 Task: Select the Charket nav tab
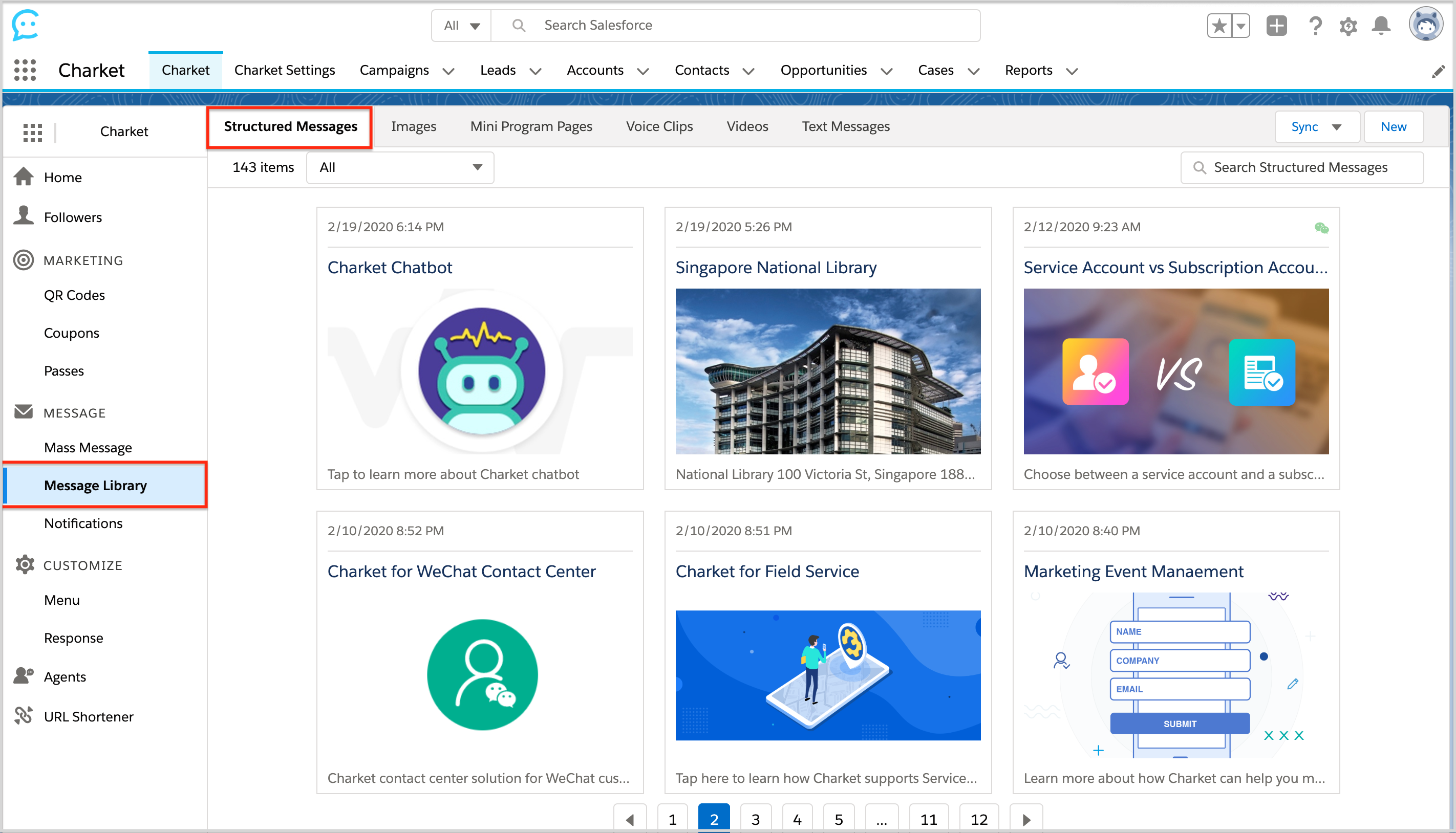(185, 70)
